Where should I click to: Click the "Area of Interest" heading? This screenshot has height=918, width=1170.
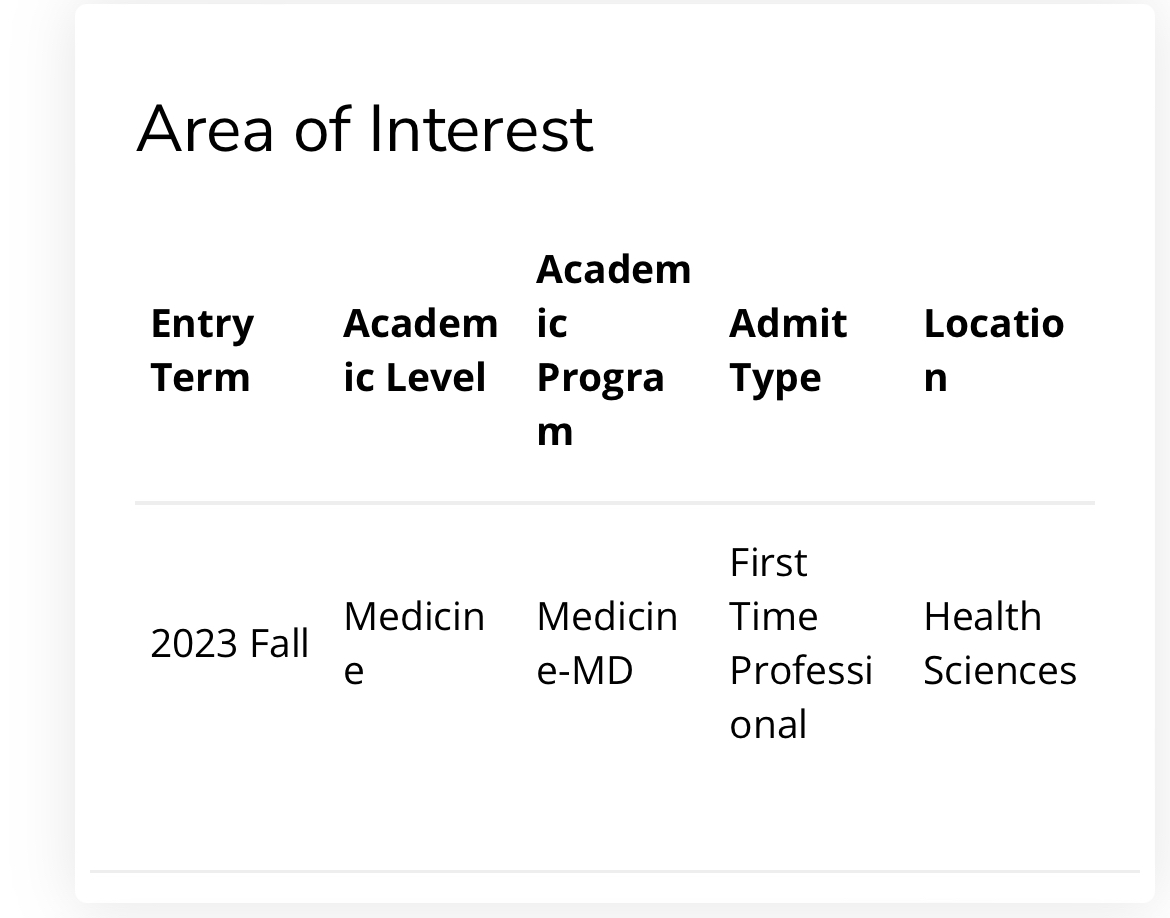[x=365, y=129]
